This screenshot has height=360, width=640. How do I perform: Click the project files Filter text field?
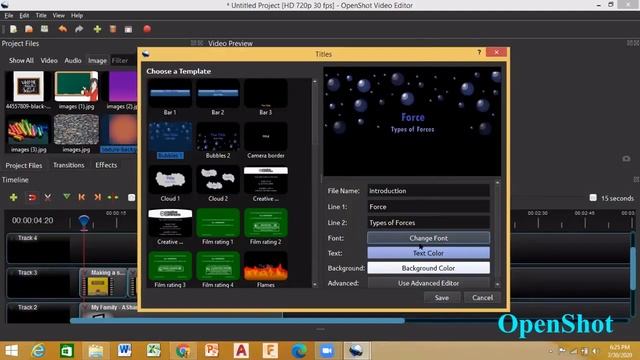click(x=124, y=60)
